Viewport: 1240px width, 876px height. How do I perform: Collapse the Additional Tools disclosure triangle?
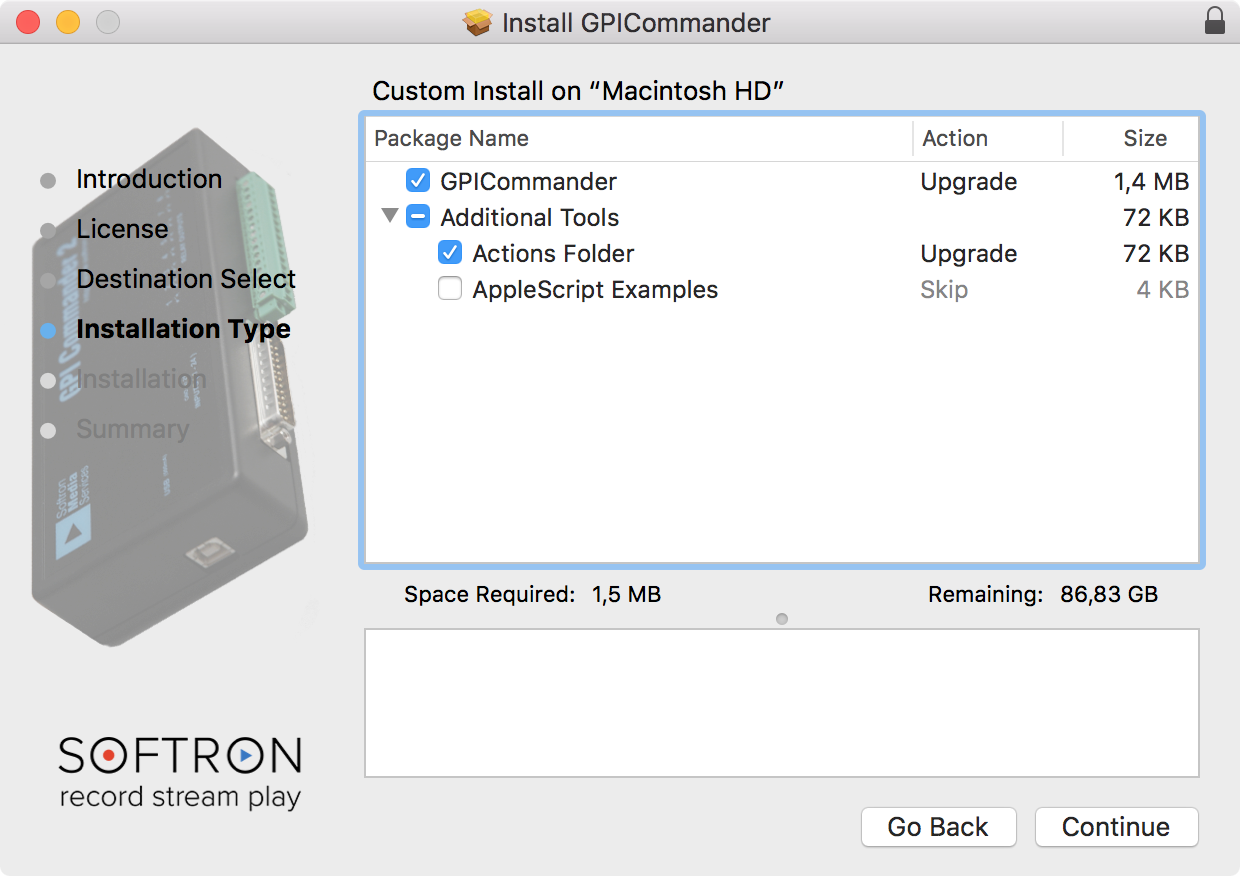[x=390, y=216]
